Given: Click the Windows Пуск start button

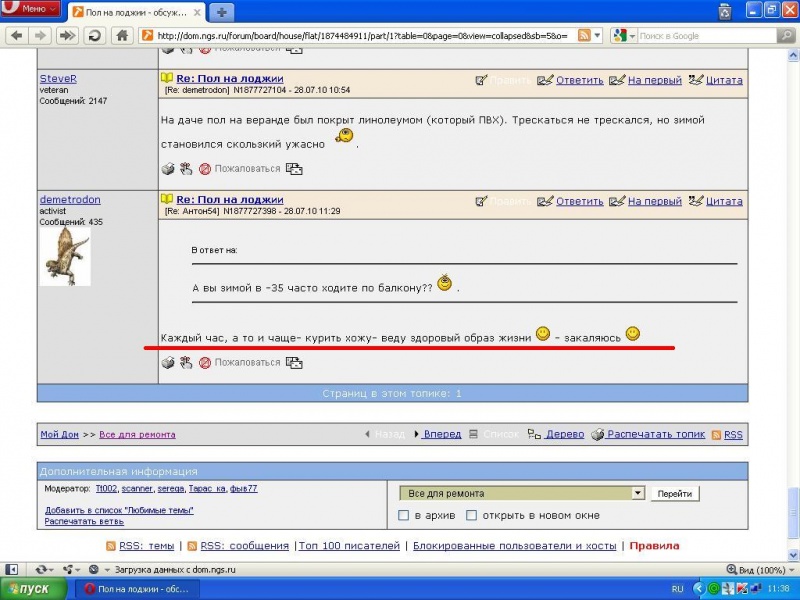Looking at the screenshot, I should tap(33, 589).
